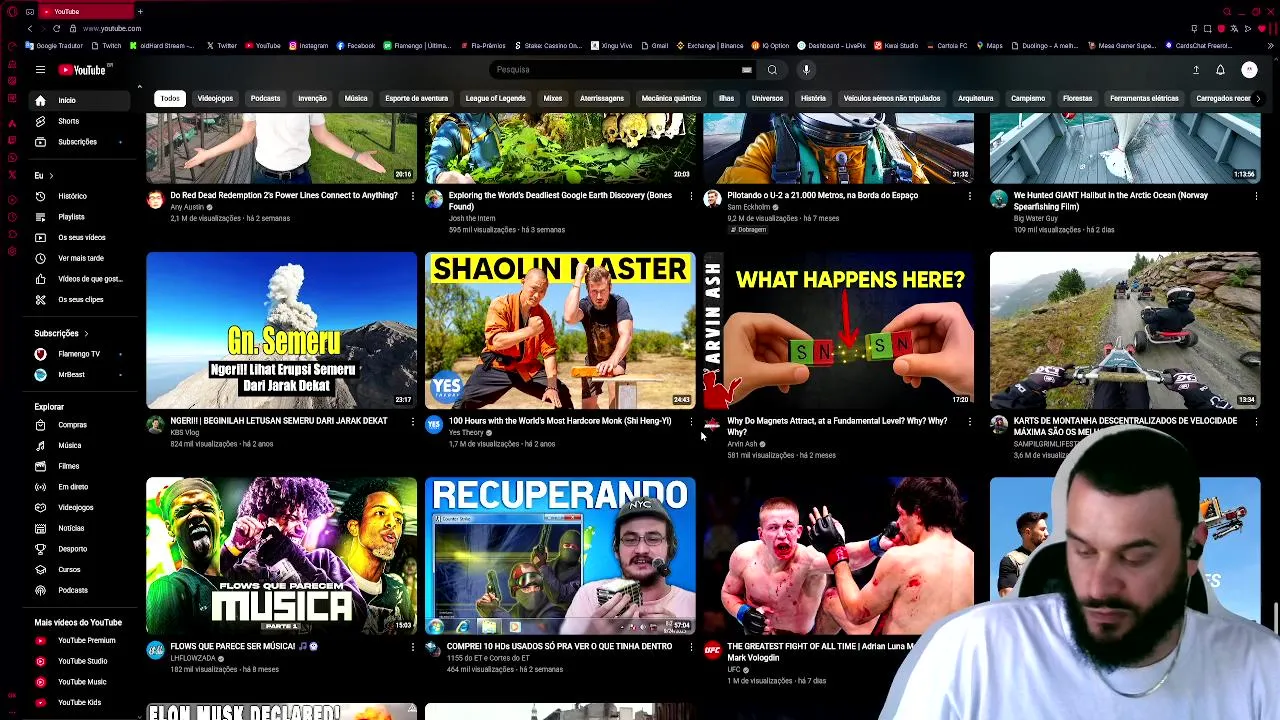The height and width of the screenshot is (720, 1280).
Task: Open Histórico in the sidebar
Action: tap(80, 196)
